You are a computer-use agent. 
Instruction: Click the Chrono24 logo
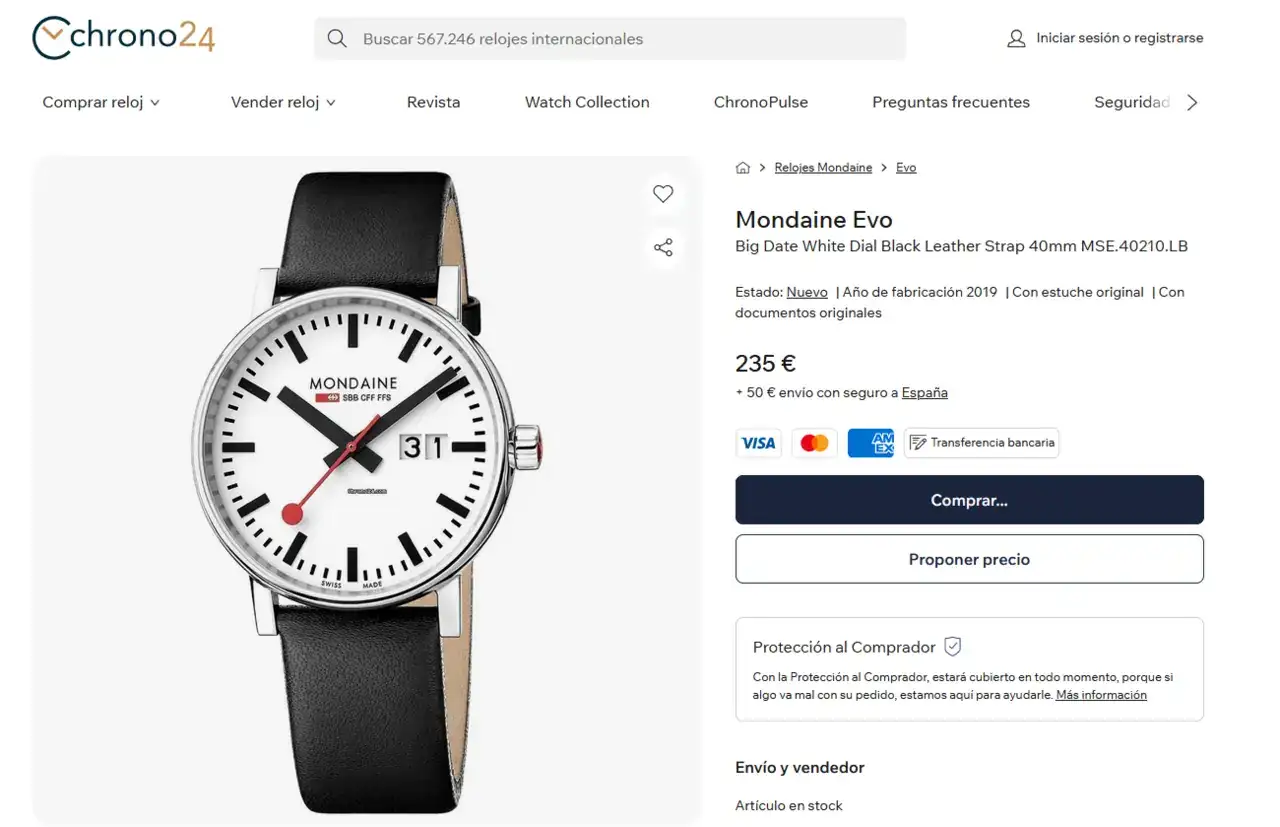pyautogui.click(x=123, y=38)
